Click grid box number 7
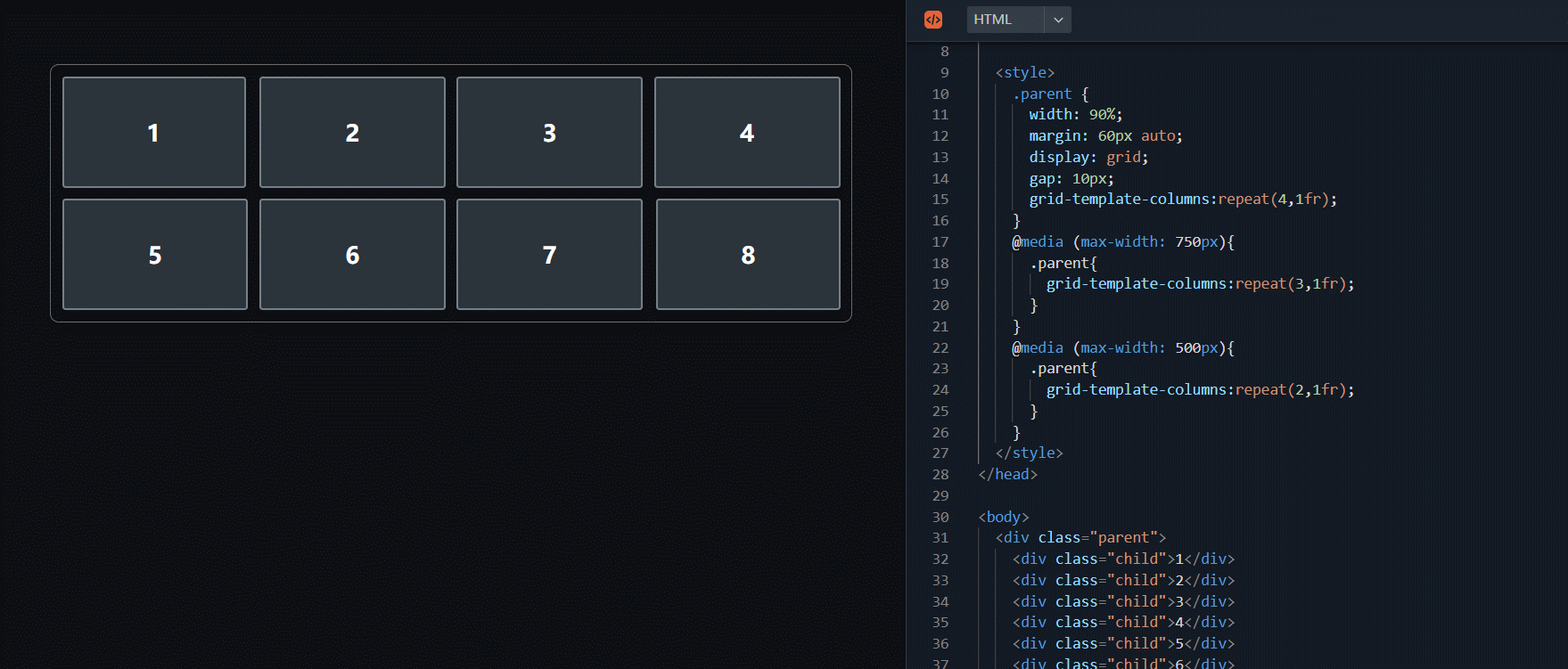This screenshot has height=669, width=1568. (x=549, y=254)
